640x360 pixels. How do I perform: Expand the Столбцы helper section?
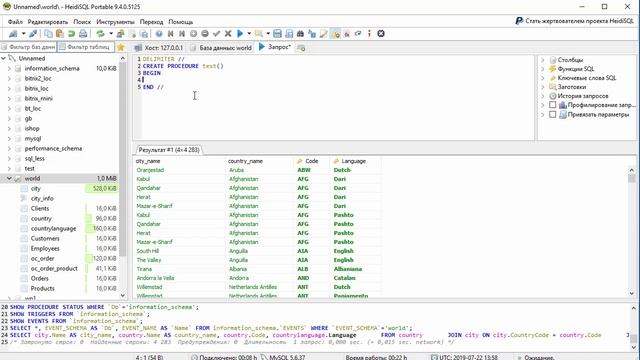pyautogui.click(x=543, y=60)
